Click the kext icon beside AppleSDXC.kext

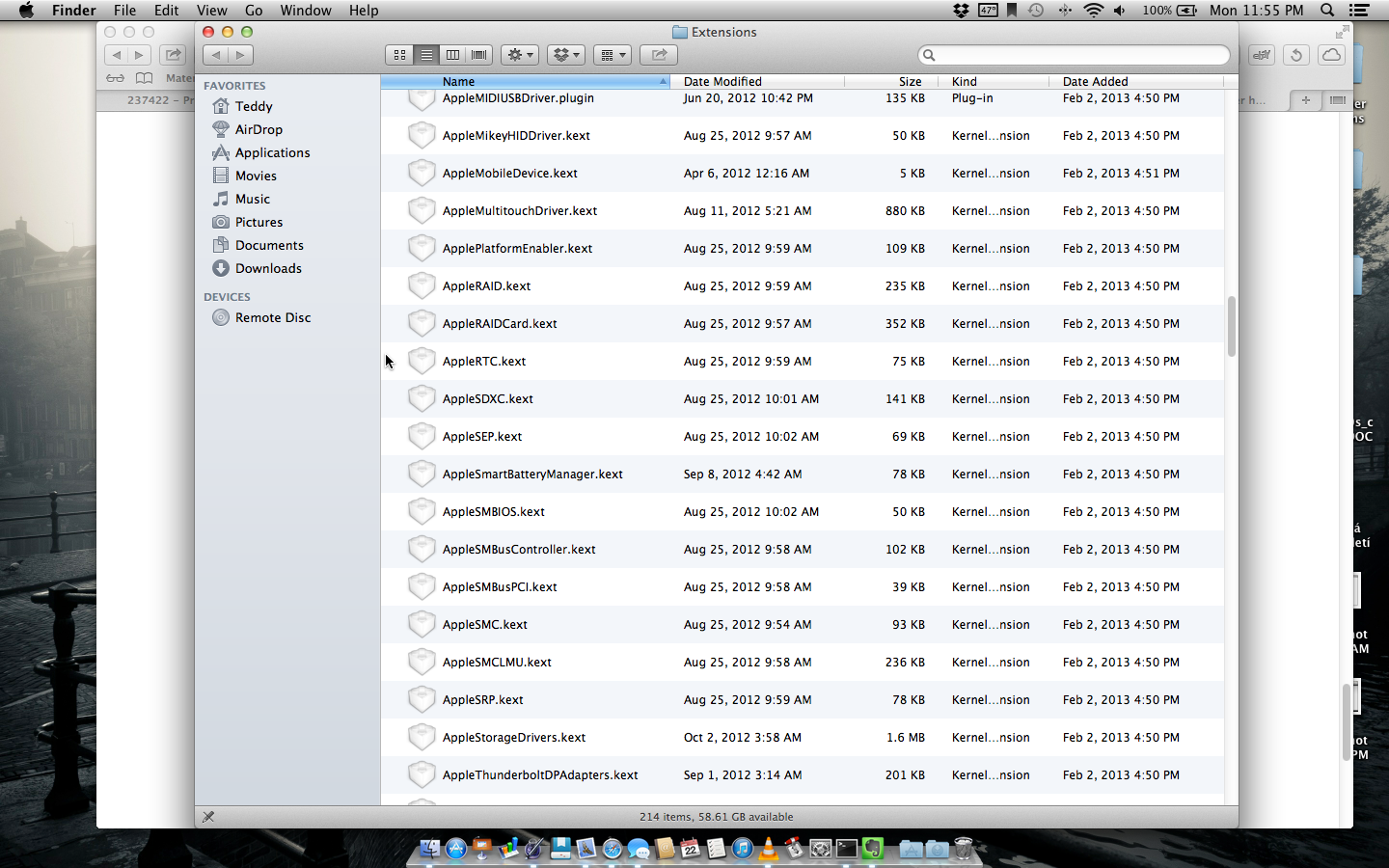click(422, 398)
